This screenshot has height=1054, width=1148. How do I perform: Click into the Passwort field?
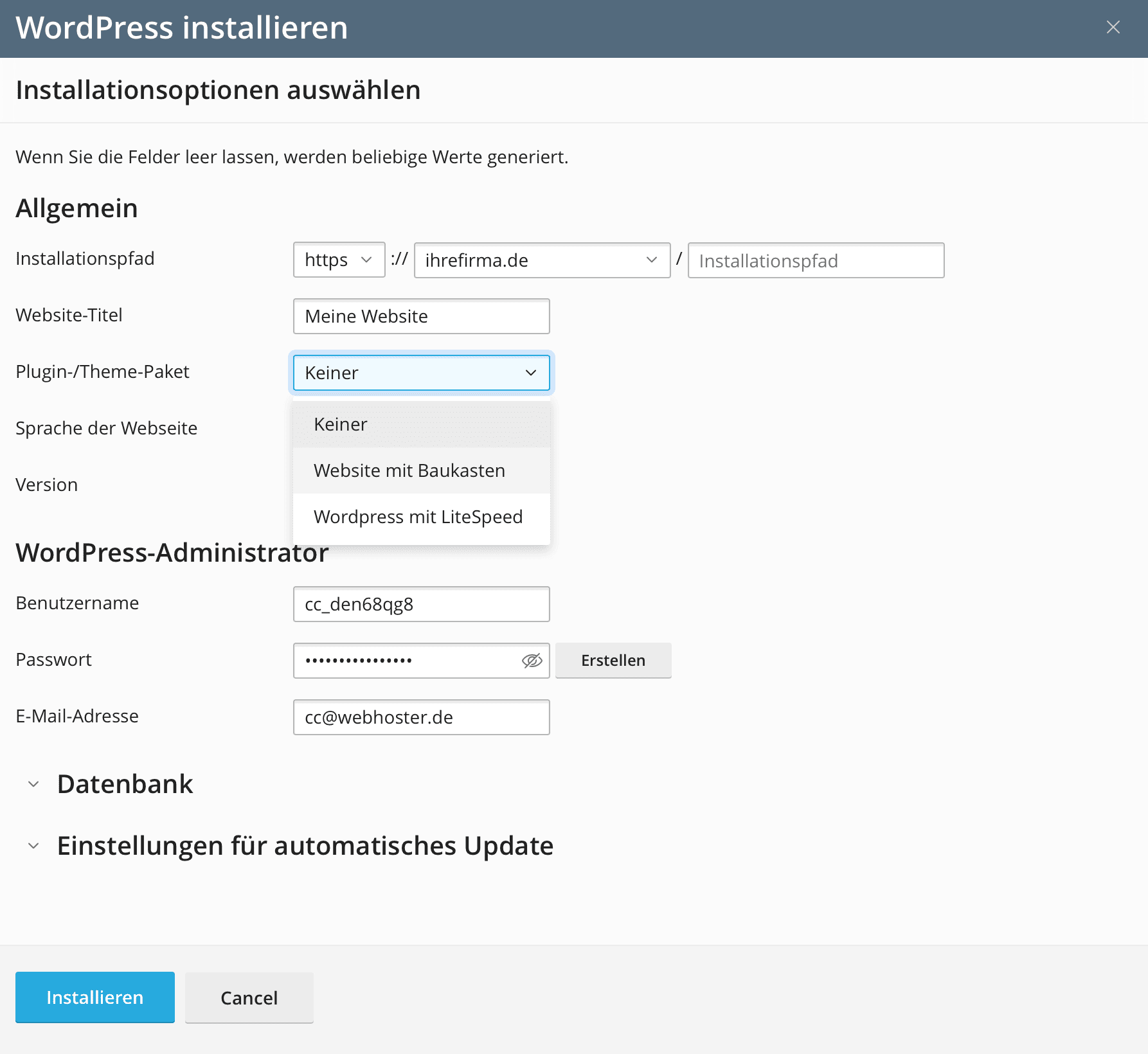coord(408,661)
